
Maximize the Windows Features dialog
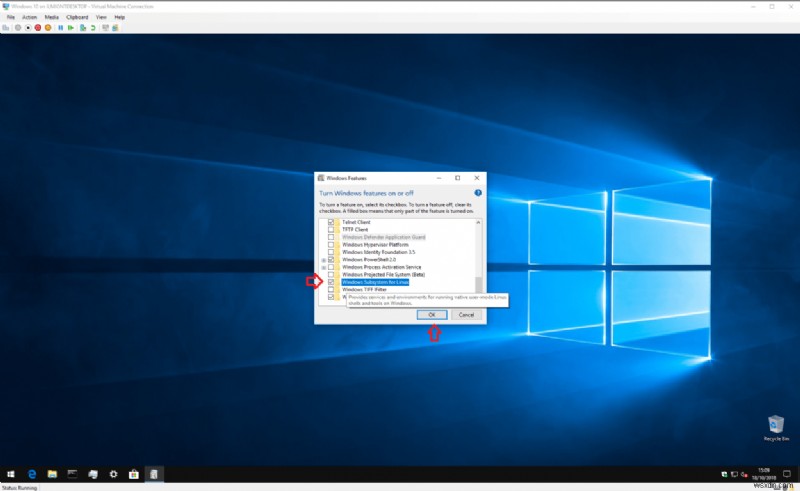458,178
